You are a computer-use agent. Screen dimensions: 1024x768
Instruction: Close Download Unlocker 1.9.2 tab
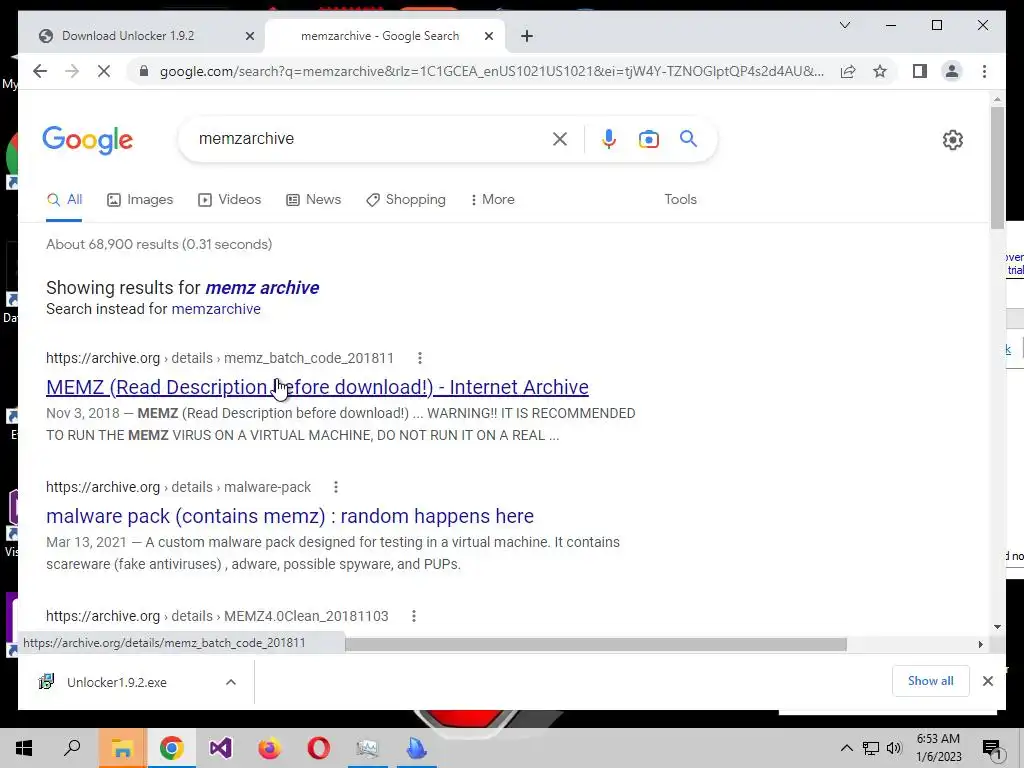pos(249,36)
